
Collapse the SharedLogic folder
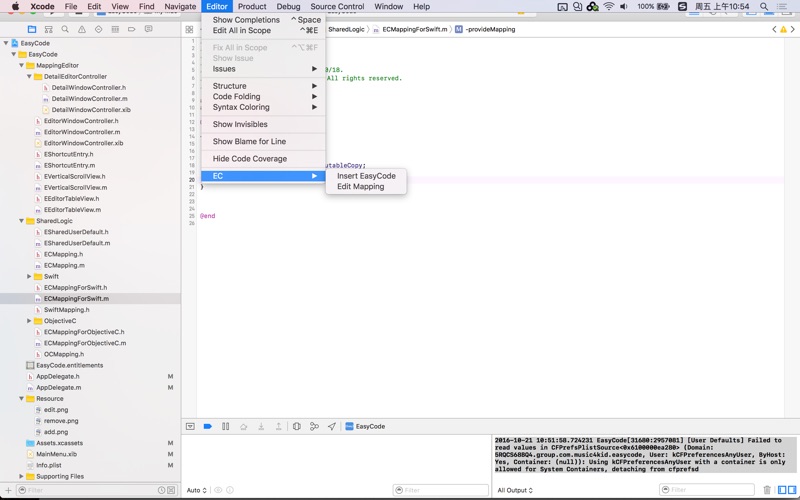21,221
